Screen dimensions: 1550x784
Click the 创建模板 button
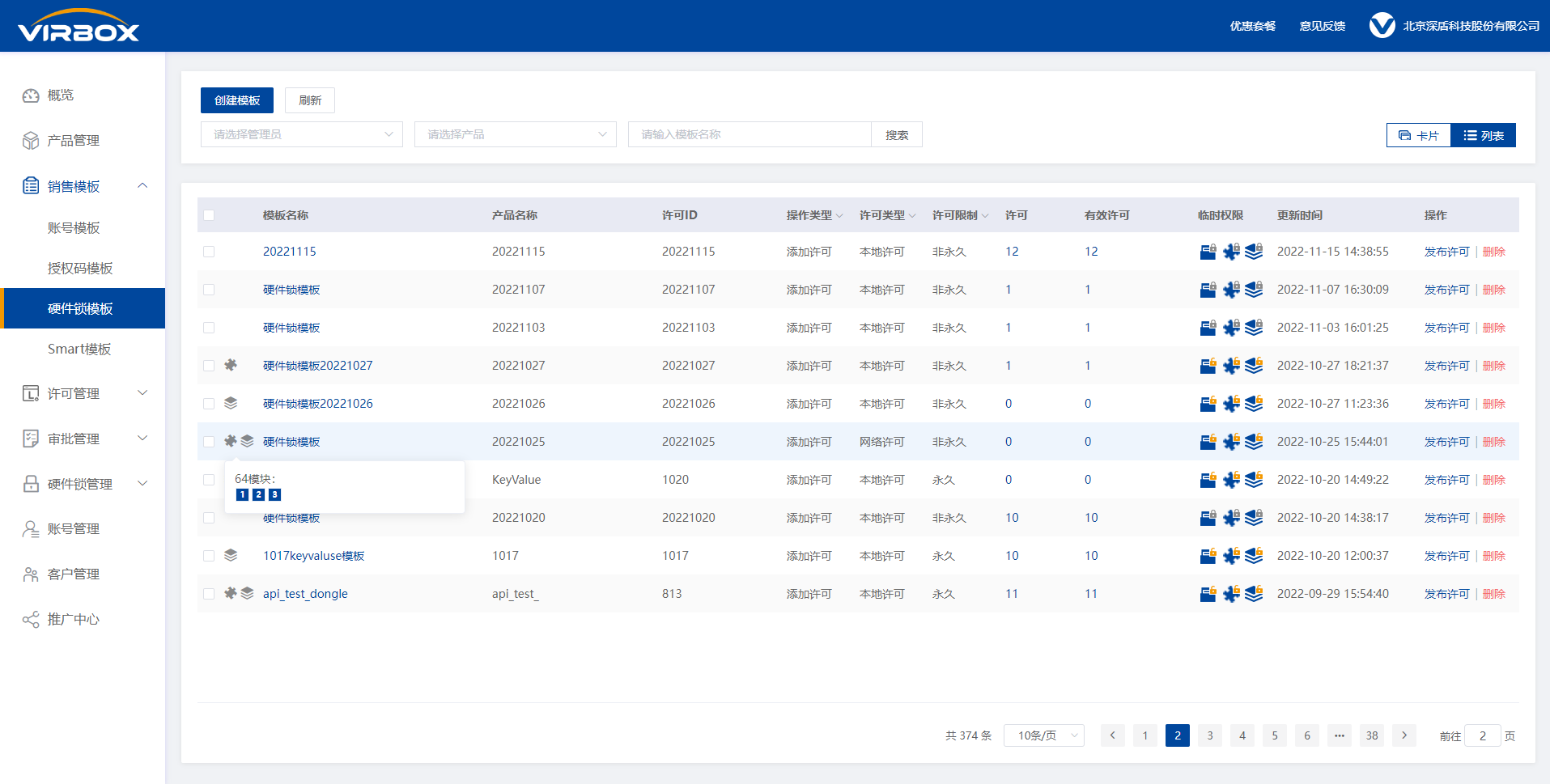[237, 100]
